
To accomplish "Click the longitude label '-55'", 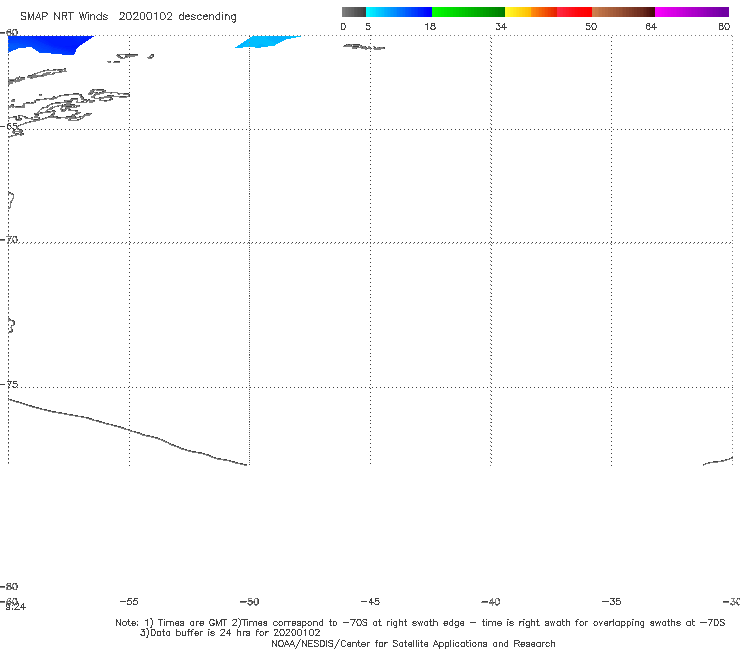I will pos(129,601).
